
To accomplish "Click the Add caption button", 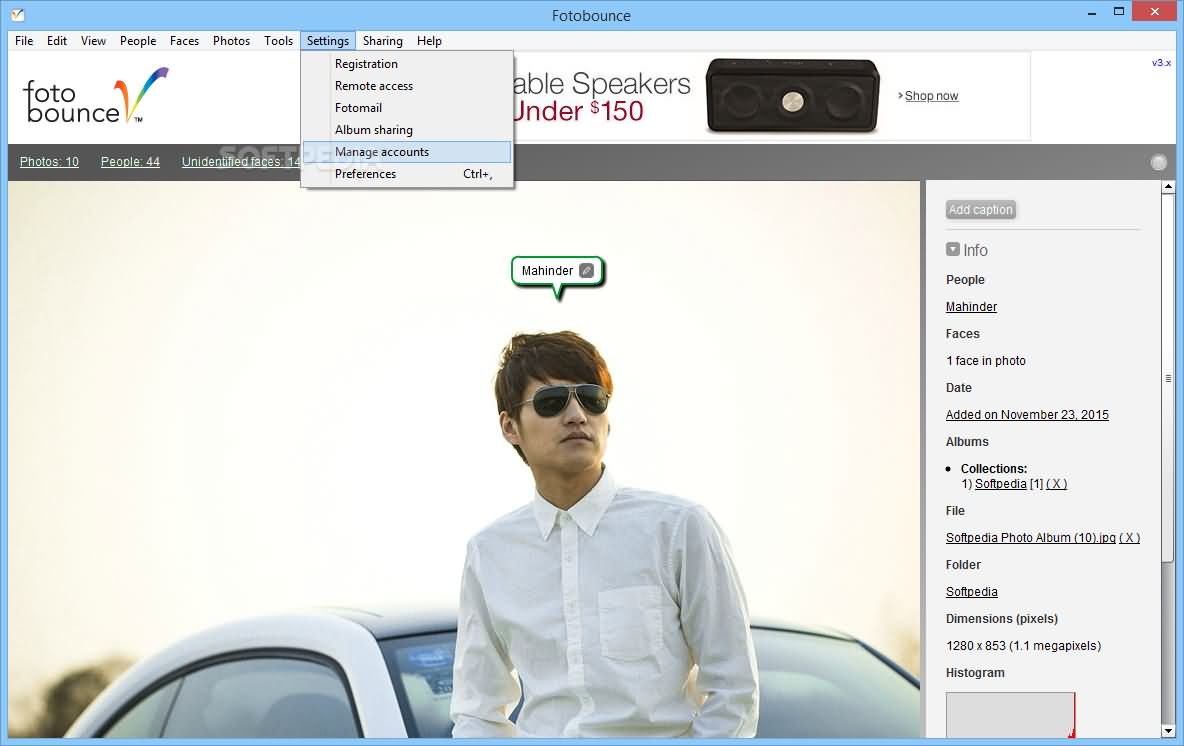I will (x=980, y=210).
